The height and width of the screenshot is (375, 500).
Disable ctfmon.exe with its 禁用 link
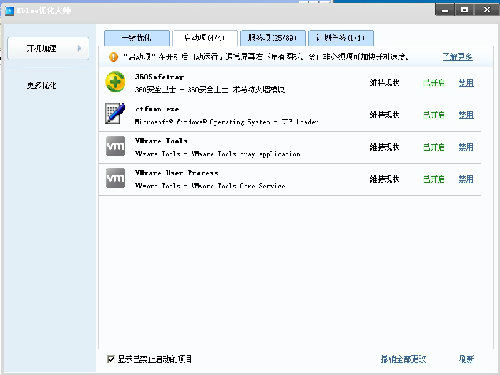(466, 115)
